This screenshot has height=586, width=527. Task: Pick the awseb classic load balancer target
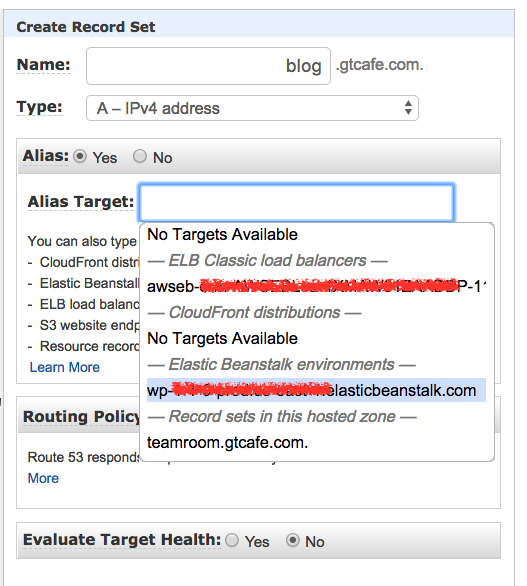(x=317, y=287)
